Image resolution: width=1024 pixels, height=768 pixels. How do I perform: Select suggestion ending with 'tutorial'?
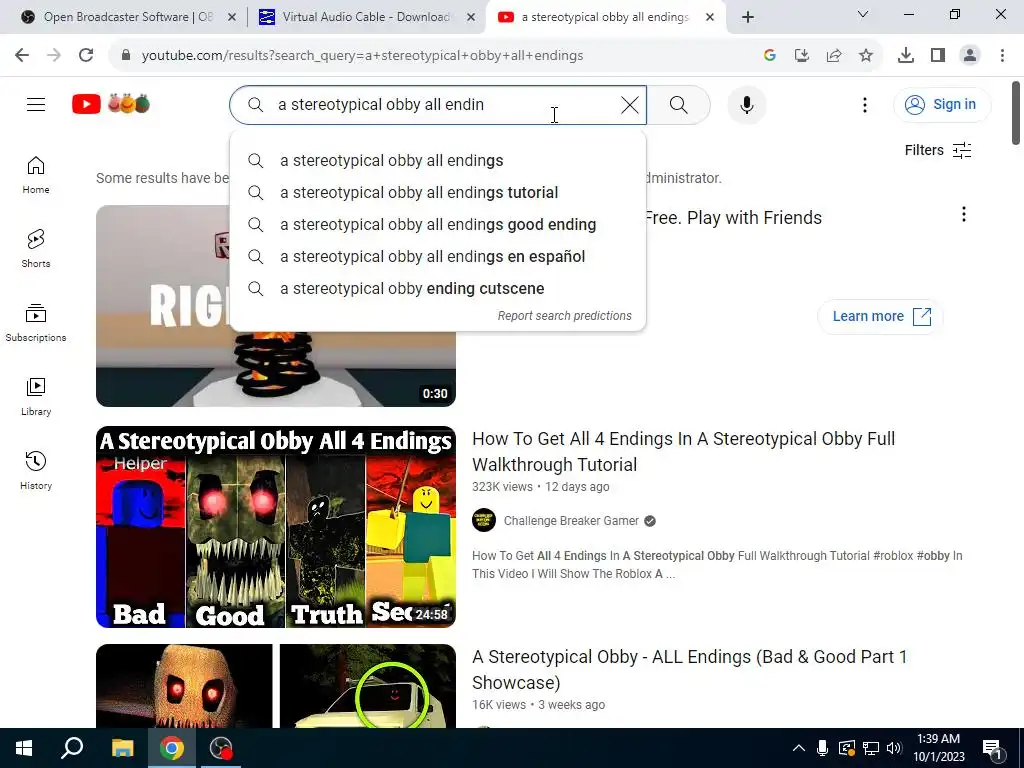[x=438, y=193]
